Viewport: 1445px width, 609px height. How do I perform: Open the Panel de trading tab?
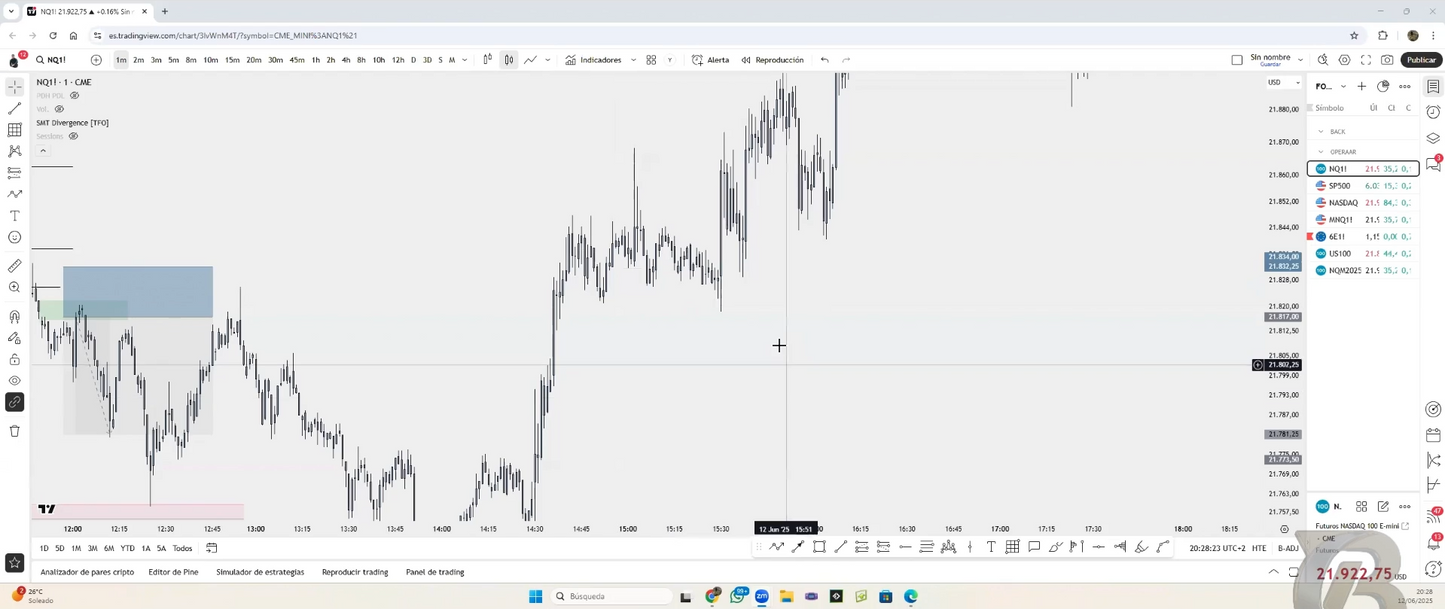(434, 572)
